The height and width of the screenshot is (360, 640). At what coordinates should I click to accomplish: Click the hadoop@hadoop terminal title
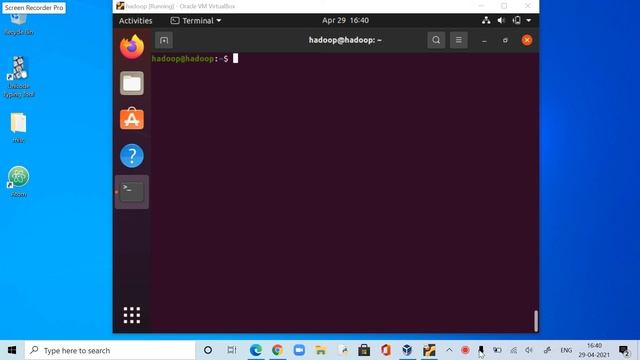tap(345, 40)
